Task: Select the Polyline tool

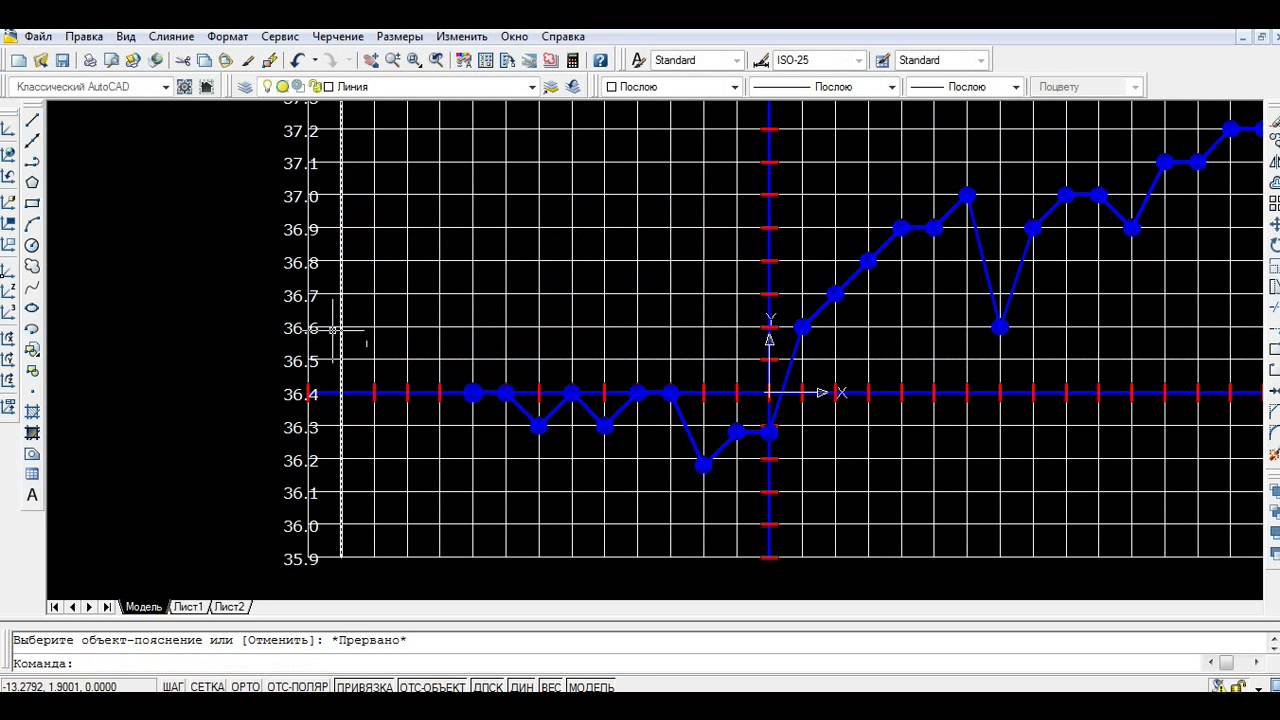Action: coord(32,161)
